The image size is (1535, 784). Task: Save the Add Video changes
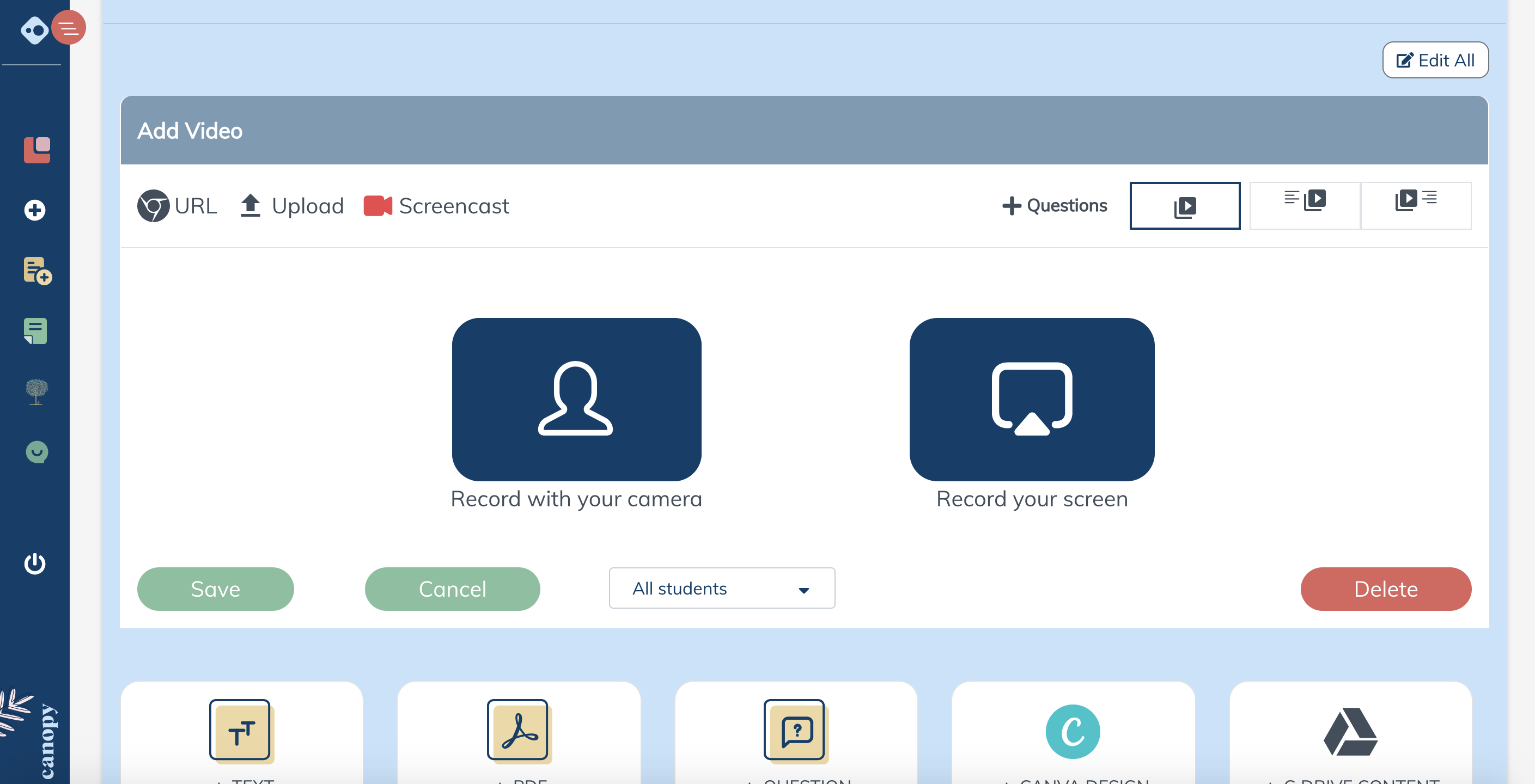[215, 589]
